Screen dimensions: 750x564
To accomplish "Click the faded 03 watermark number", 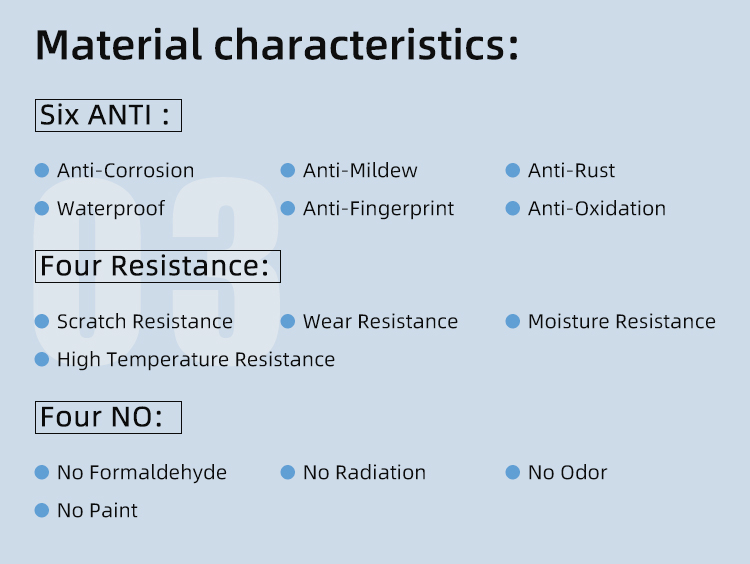I will (x=156, y=273).
